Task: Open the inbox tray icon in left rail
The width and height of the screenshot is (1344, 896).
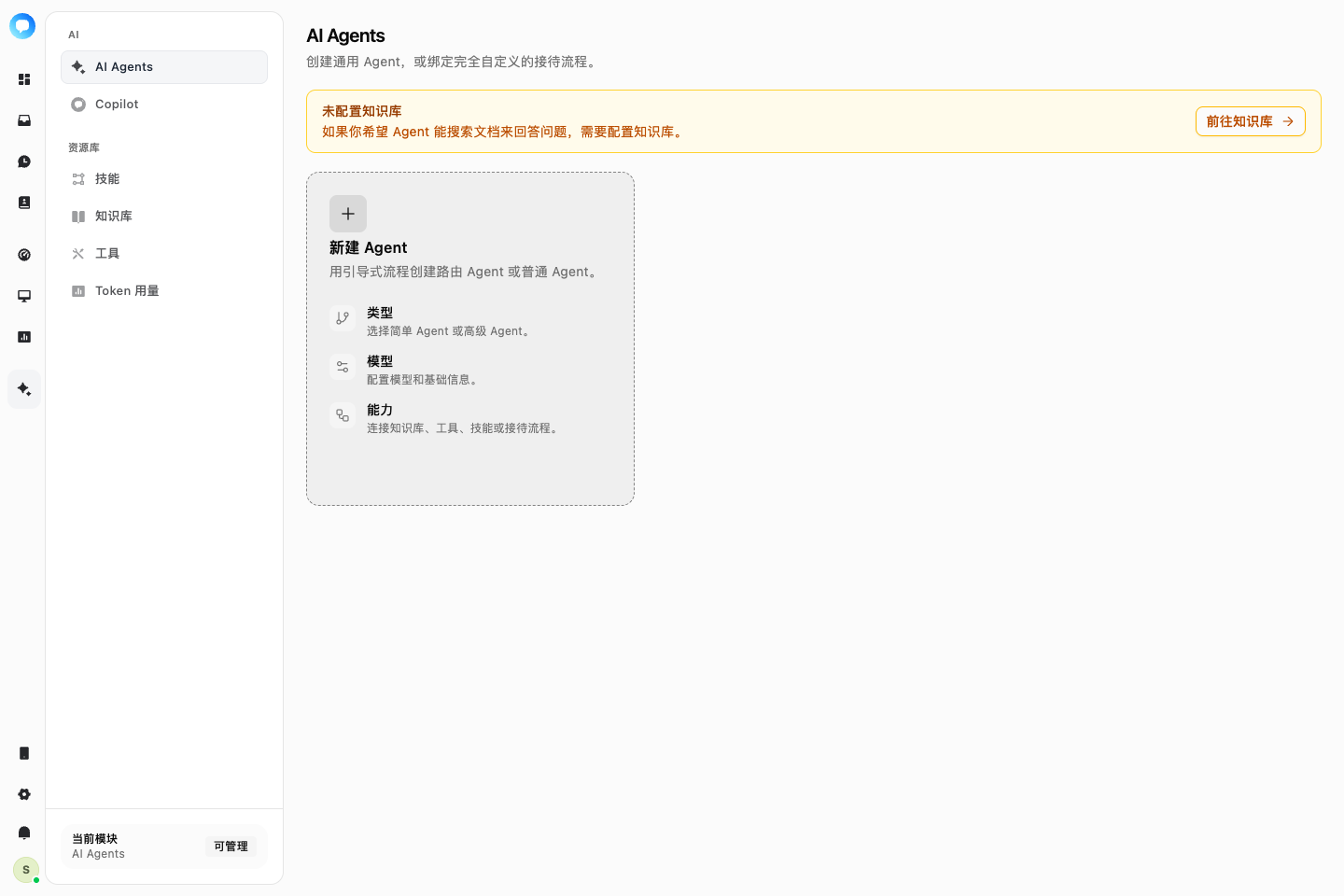Action: click(x=24, y=120)
